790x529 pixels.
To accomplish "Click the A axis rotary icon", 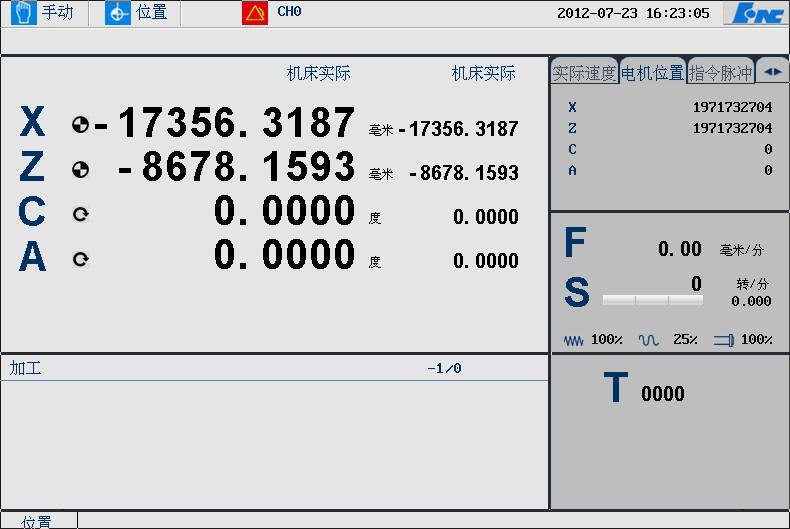I will [x=80, y=259].
